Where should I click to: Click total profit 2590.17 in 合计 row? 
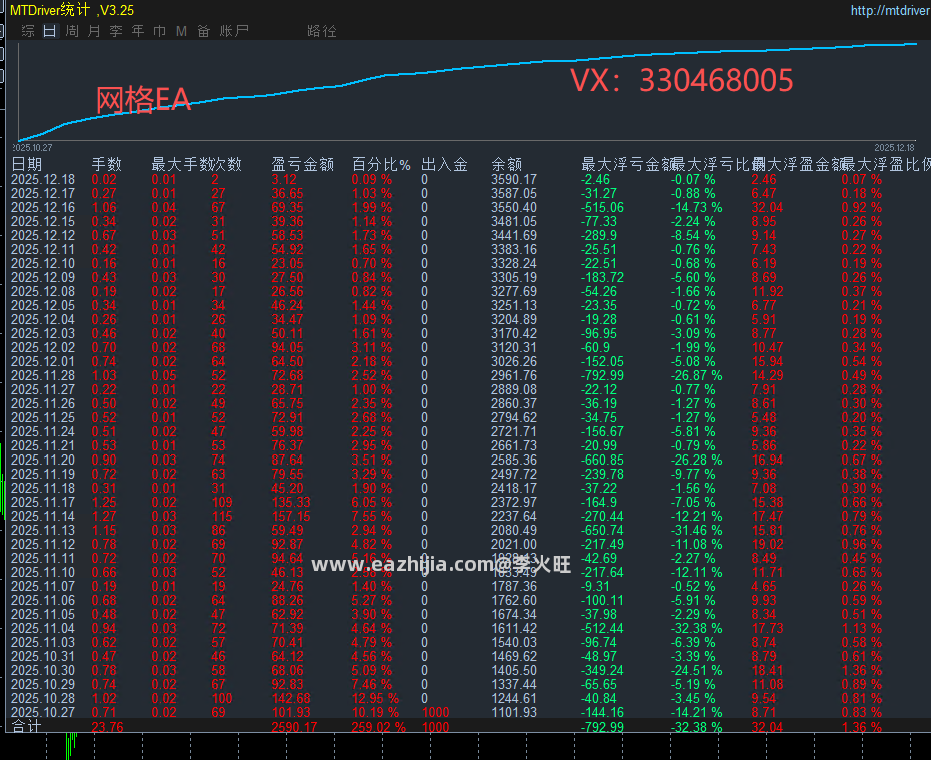(294, 727)
